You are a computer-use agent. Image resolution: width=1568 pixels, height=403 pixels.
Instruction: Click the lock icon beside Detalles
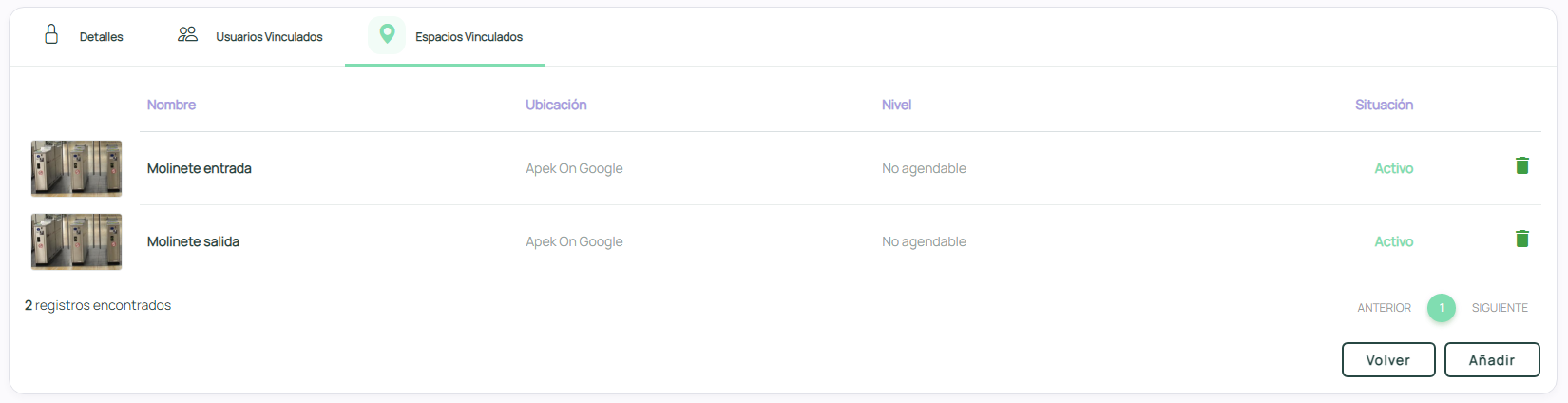point(51,34)
